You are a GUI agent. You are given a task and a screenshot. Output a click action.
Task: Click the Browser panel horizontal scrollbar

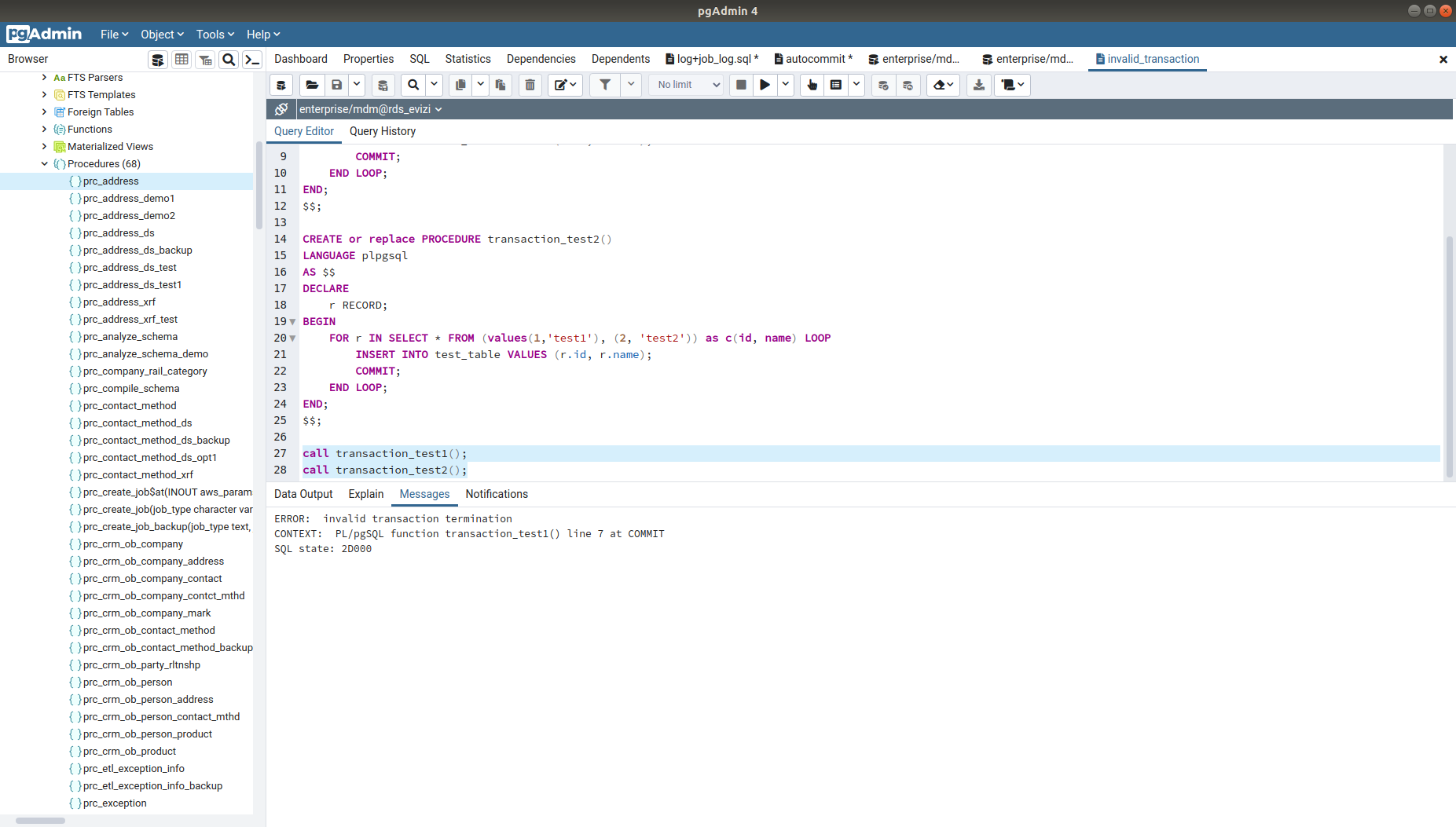click(x=40, y=821)
